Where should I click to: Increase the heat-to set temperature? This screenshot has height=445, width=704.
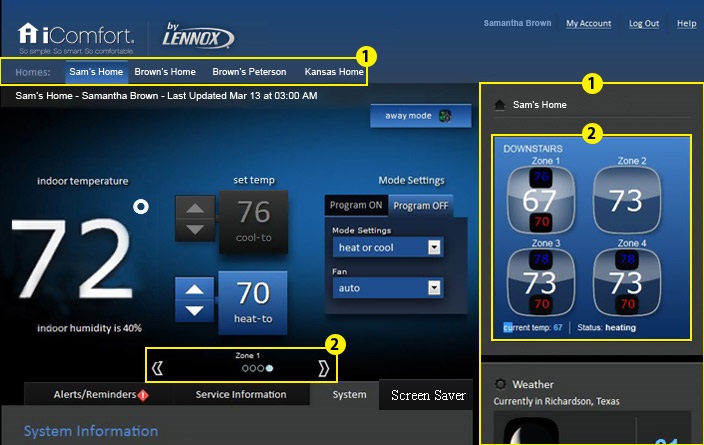(x=194, y=289)
